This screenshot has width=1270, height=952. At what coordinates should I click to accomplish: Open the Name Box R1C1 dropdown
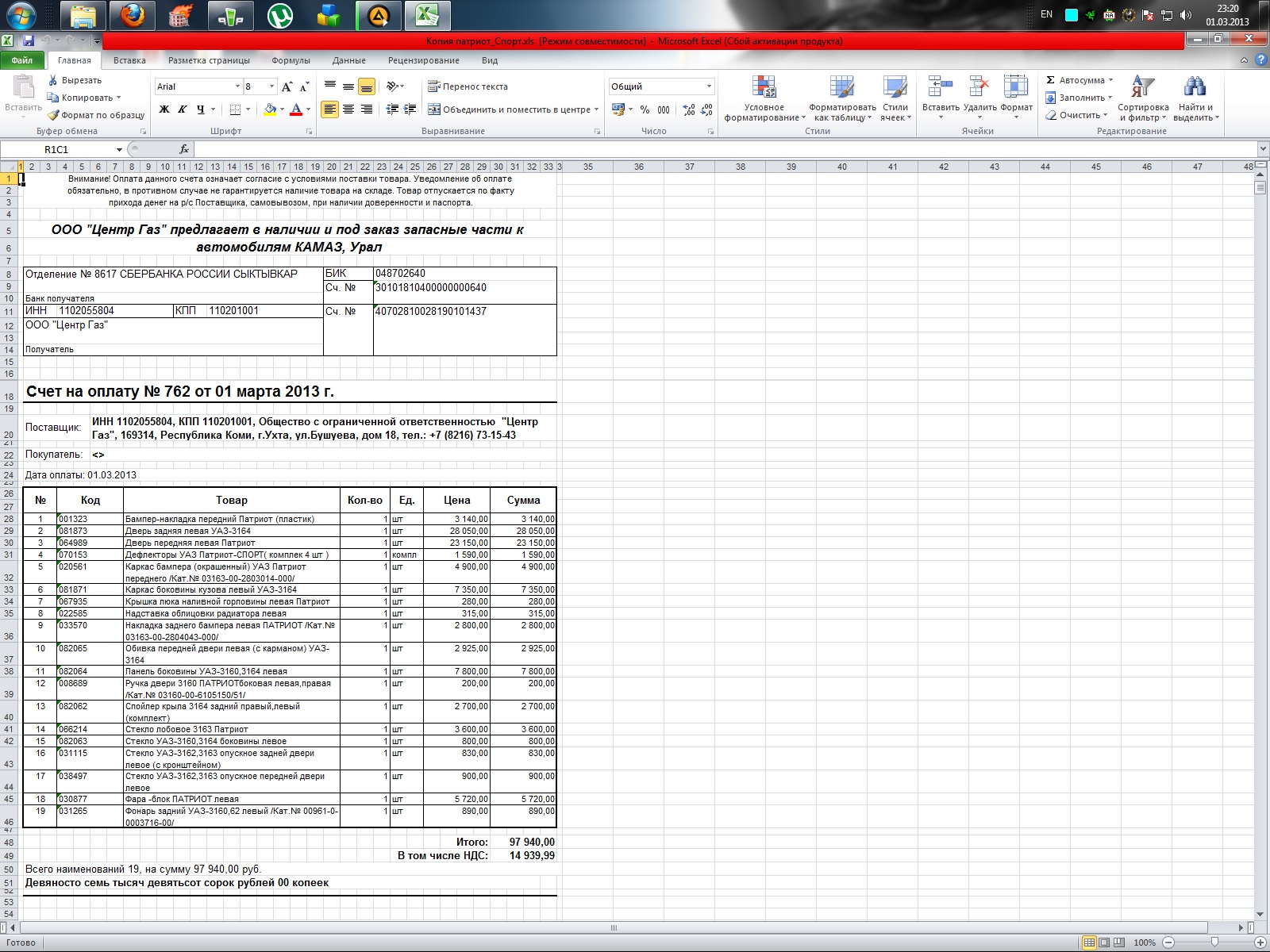119,149
